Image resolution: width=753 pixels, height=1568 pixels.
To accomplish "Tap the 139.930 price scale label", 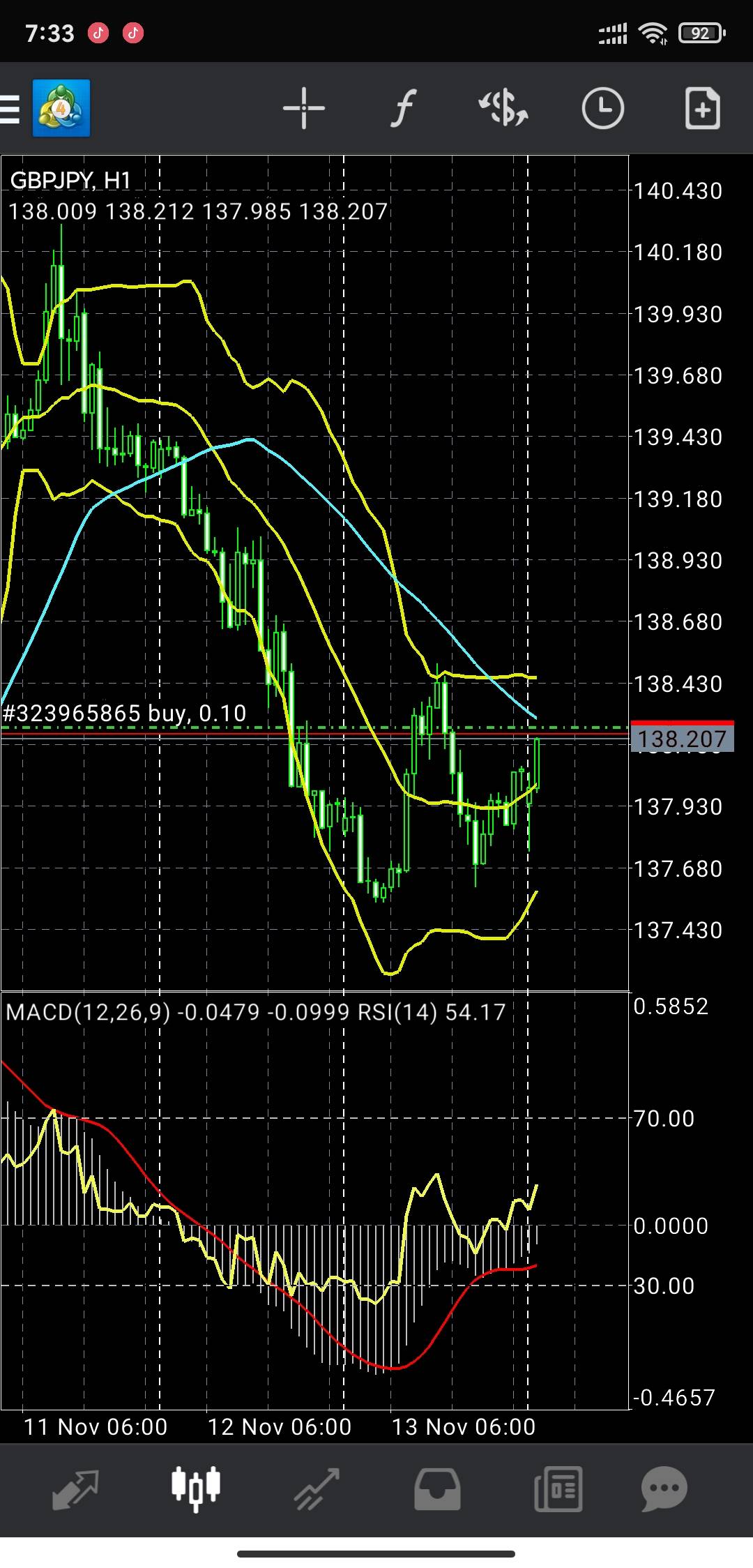I will point(678,315).
